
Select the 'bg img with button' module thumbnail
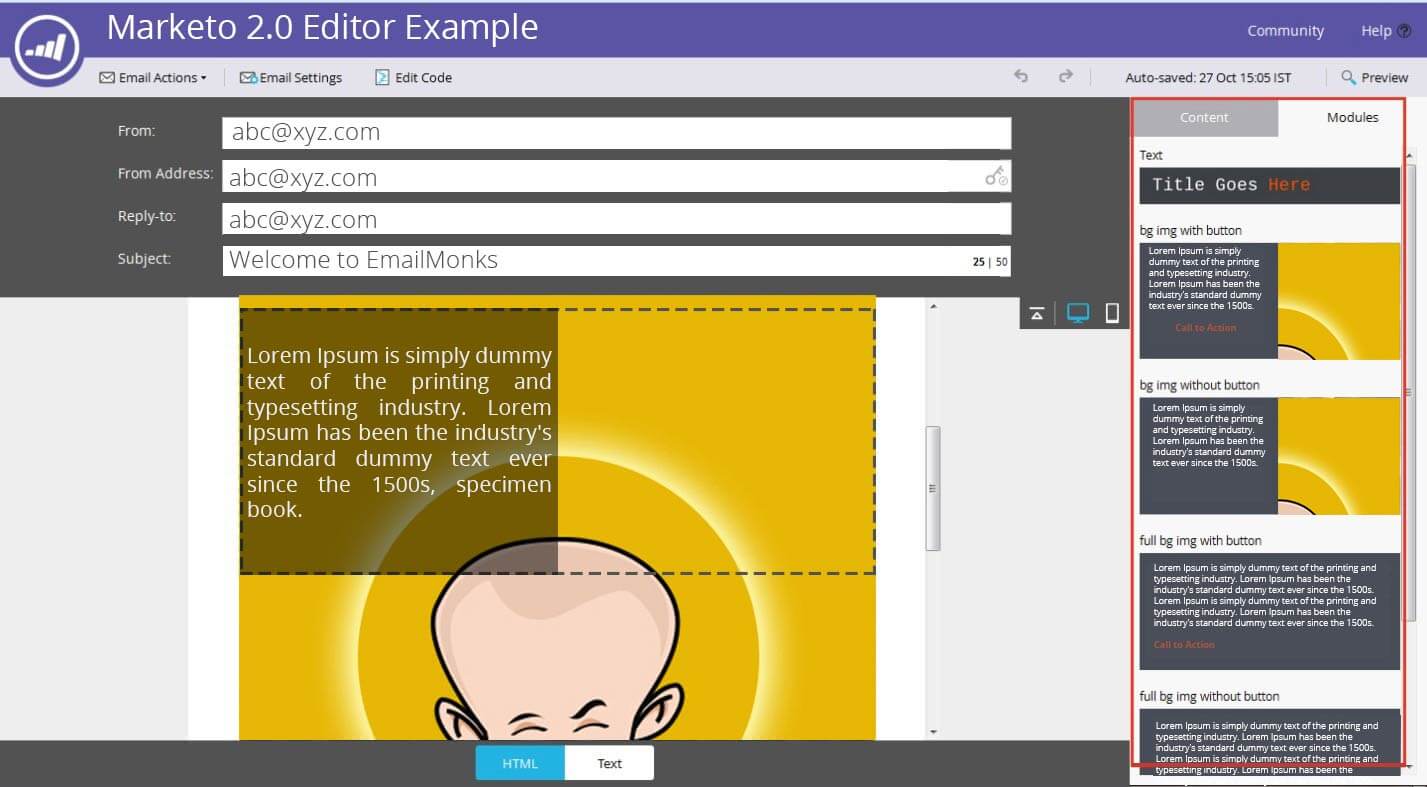1269,300
